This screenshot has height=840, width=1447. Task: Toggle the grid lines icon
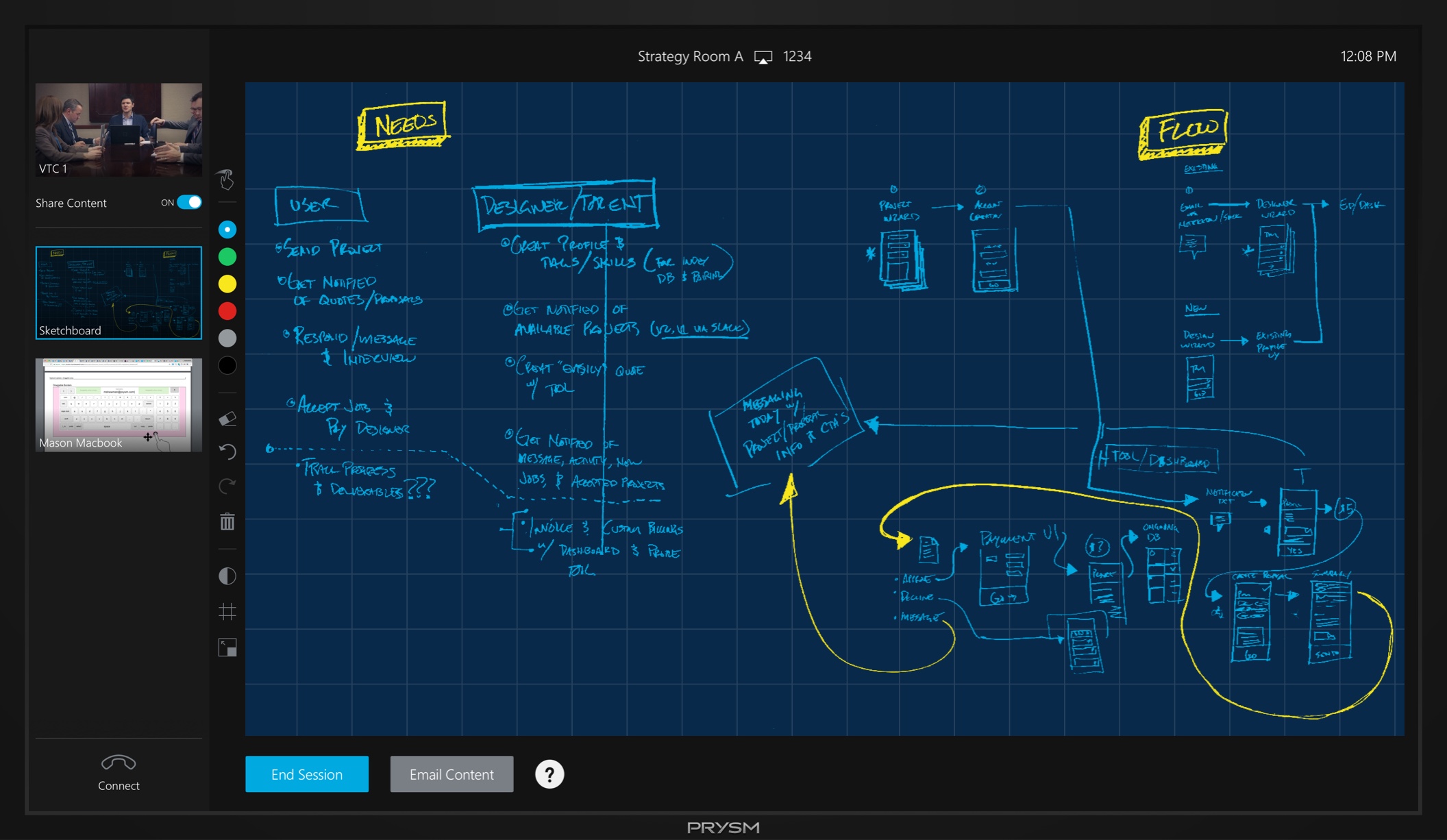click(227, 611)
